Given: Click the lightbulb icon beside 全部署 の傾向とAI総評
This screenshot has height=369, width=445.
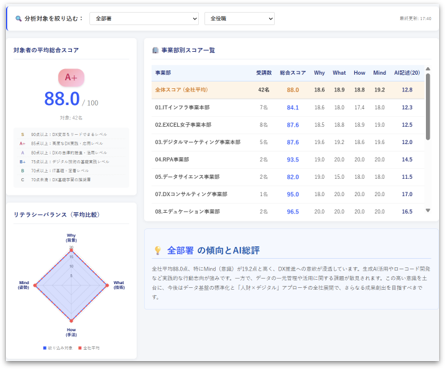Looking at the screenshot, I should click(158, 250).
